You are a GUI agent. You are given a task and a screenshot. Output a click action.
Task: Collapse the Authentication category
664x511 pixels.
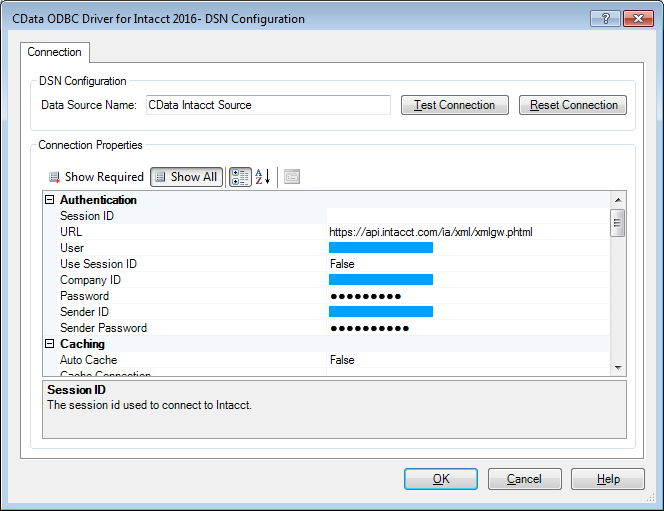(50, 200)
